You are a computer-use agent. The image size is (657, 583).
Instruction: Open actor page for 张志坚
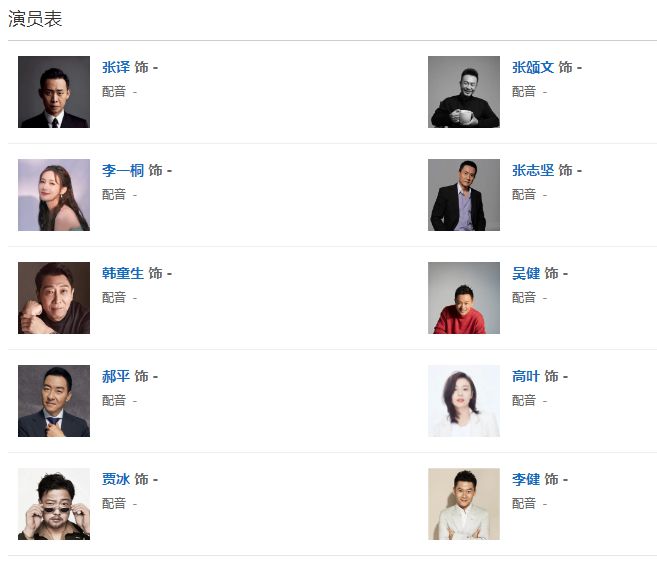pos(533,170)
